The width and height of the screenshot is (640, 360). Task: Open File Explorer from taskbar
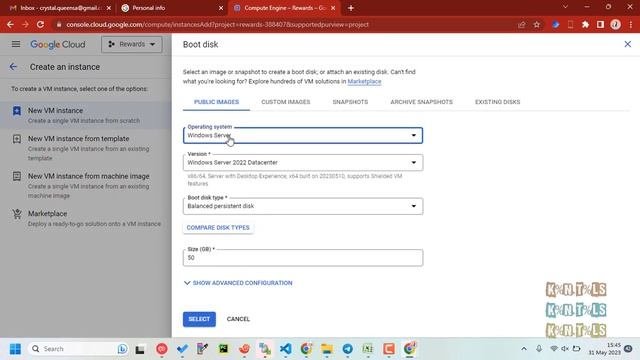pyautogui.click(x=327, y=349)
